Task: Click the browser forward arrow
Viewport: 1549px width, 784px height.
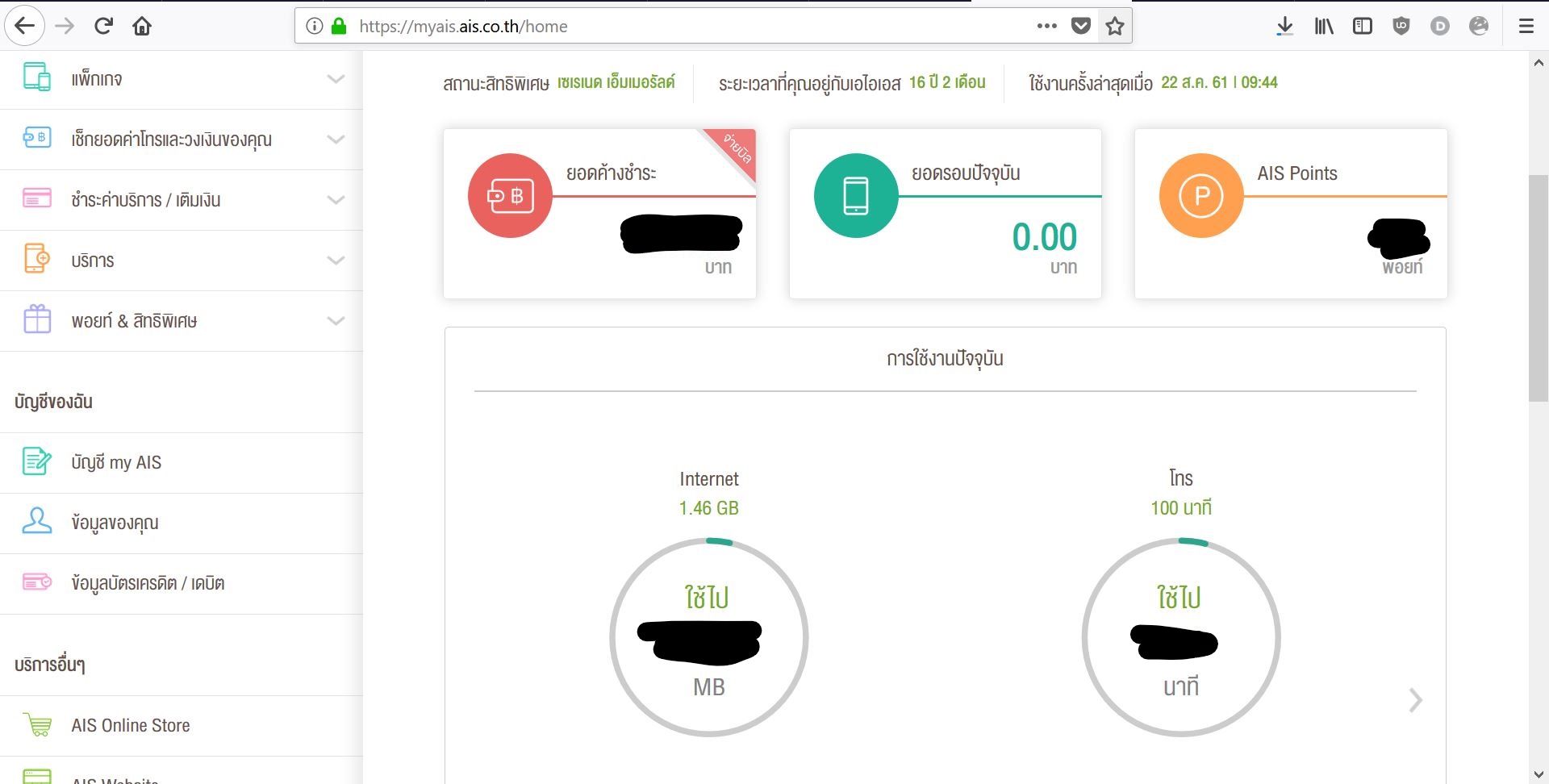Action: tap(65, 27)
